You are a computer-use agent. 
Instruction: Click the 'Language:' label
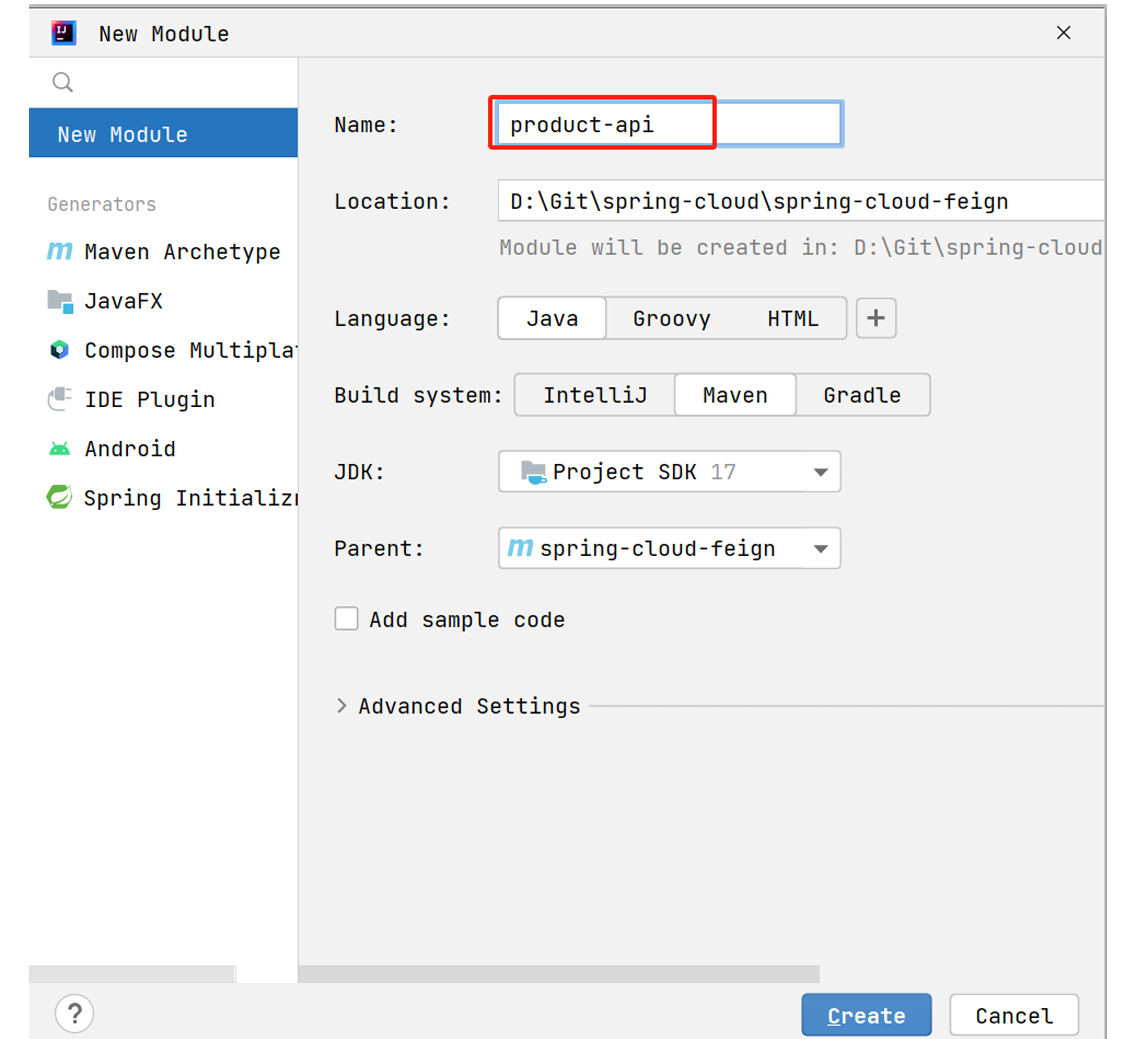coord(392,319)
